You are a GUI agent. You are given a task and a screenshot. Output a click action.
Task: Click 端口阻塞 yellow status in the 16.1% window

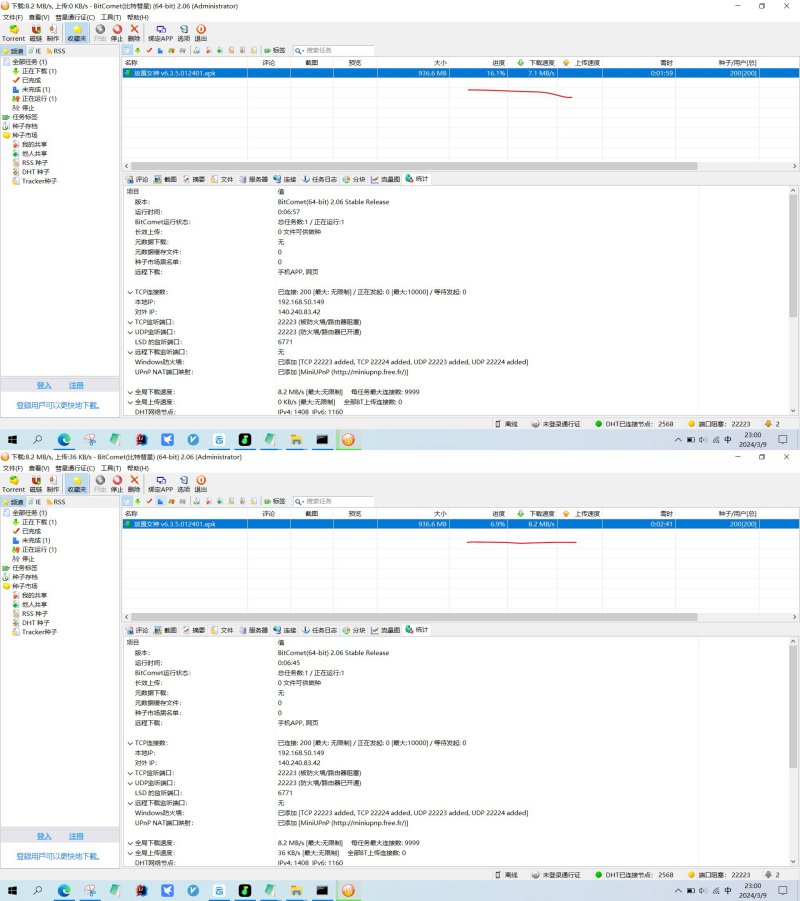[x=720, y=424]
